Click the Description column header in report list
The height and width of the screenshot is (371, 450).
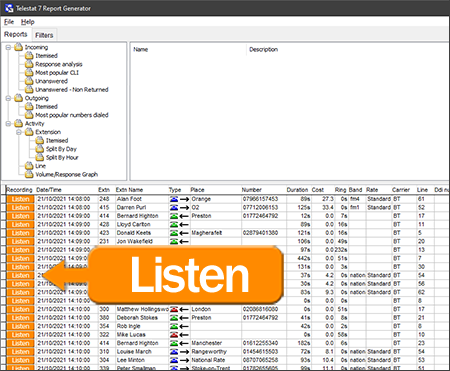[348, 50]
